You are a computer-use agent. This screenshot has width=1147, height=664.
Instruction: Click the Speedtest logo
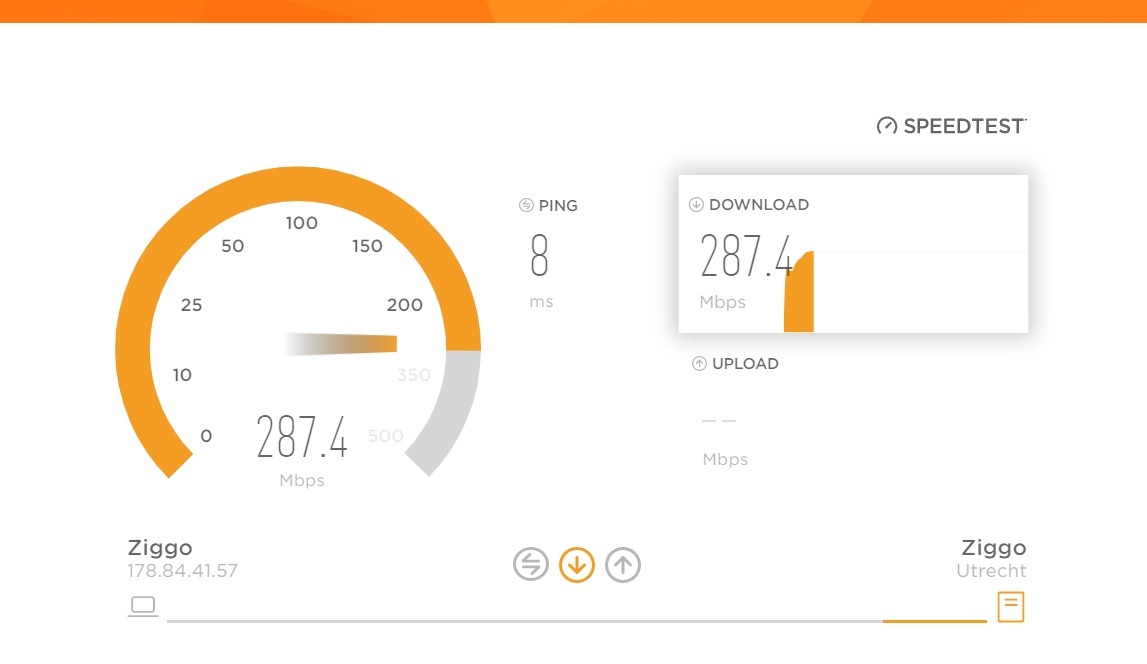tap(951, 126)
